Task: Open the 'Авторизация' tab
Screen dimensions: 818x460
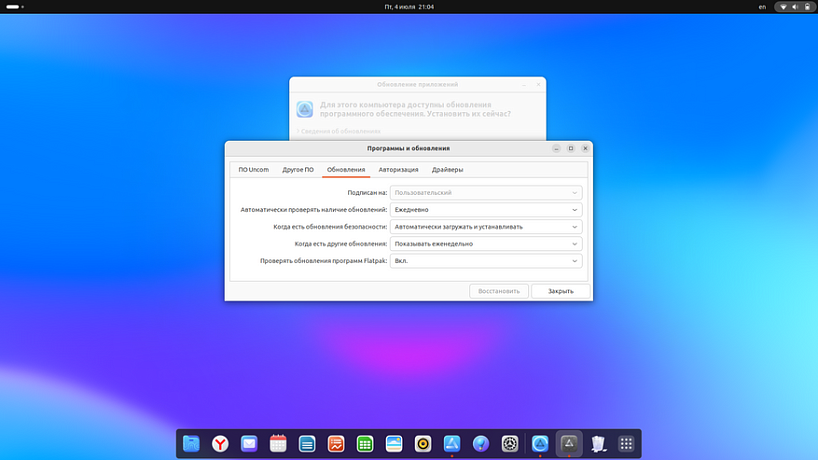Action: click(398, 170)
